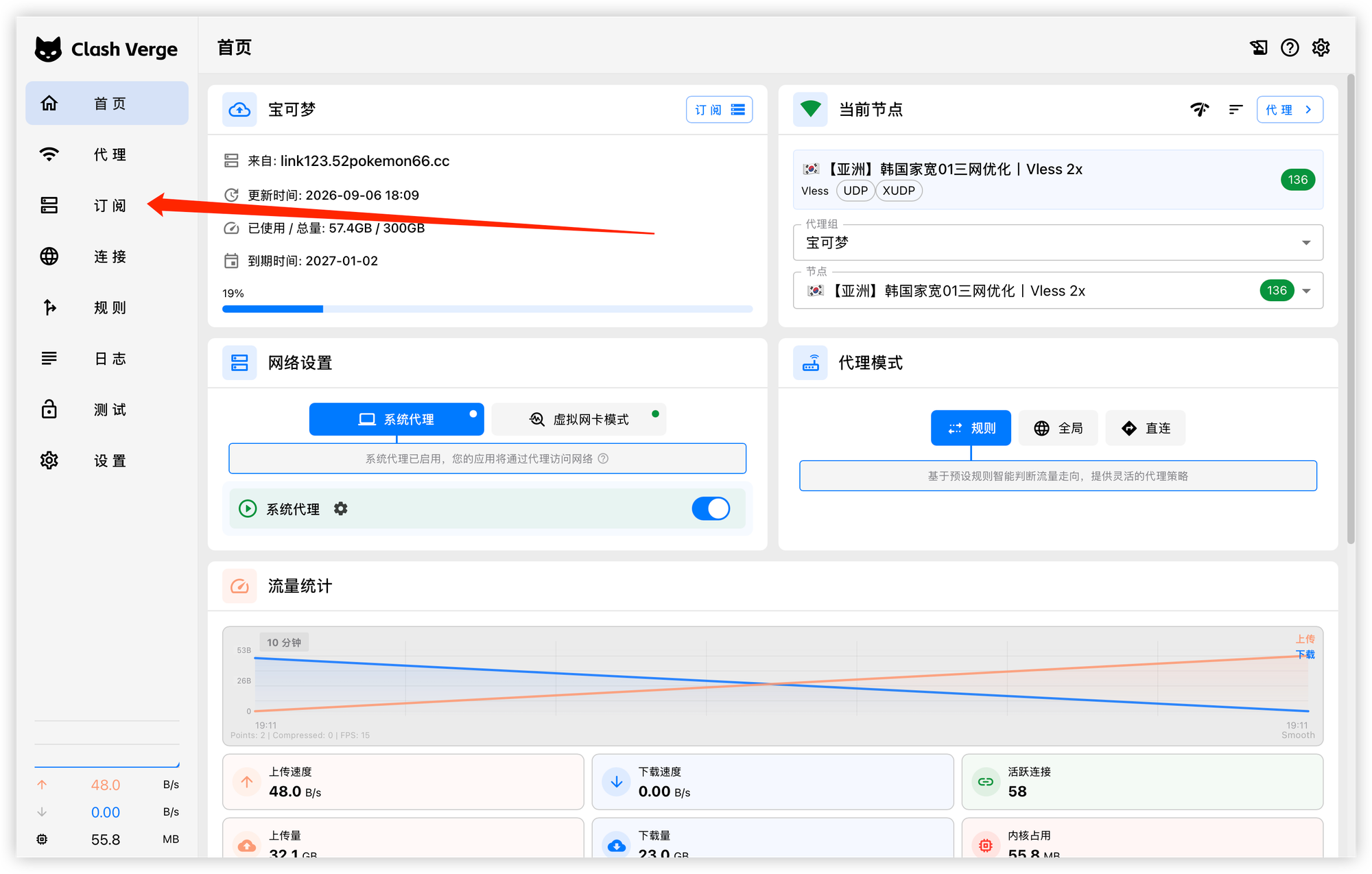This screenshot has height=874, width=1372.
Task: Click the system proxy settings gear icon
Action: [x=340, y=508]
